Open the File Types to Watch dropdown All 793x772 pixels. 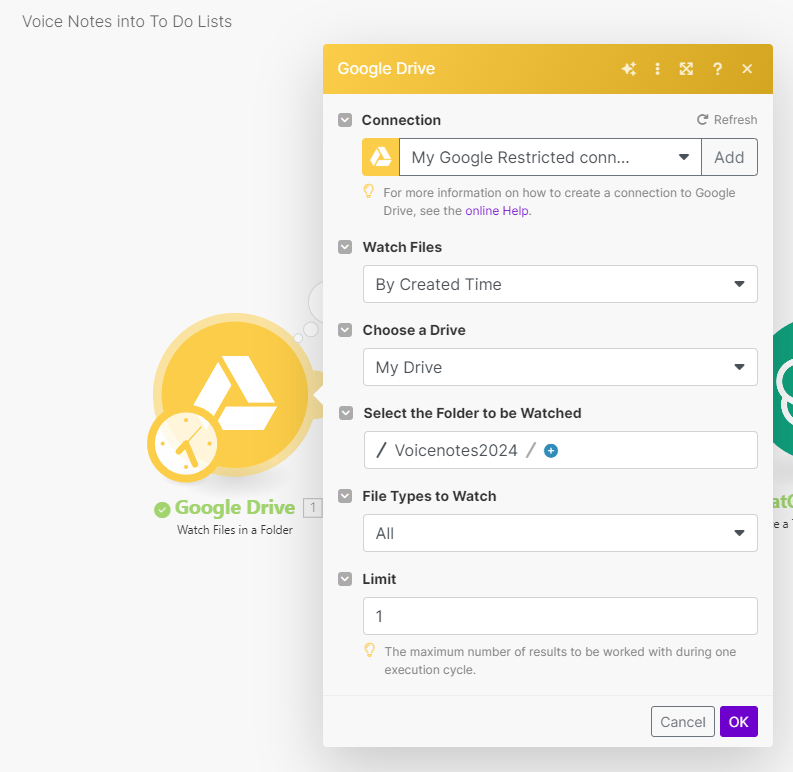pyautogui.click(x=560, y=533)
